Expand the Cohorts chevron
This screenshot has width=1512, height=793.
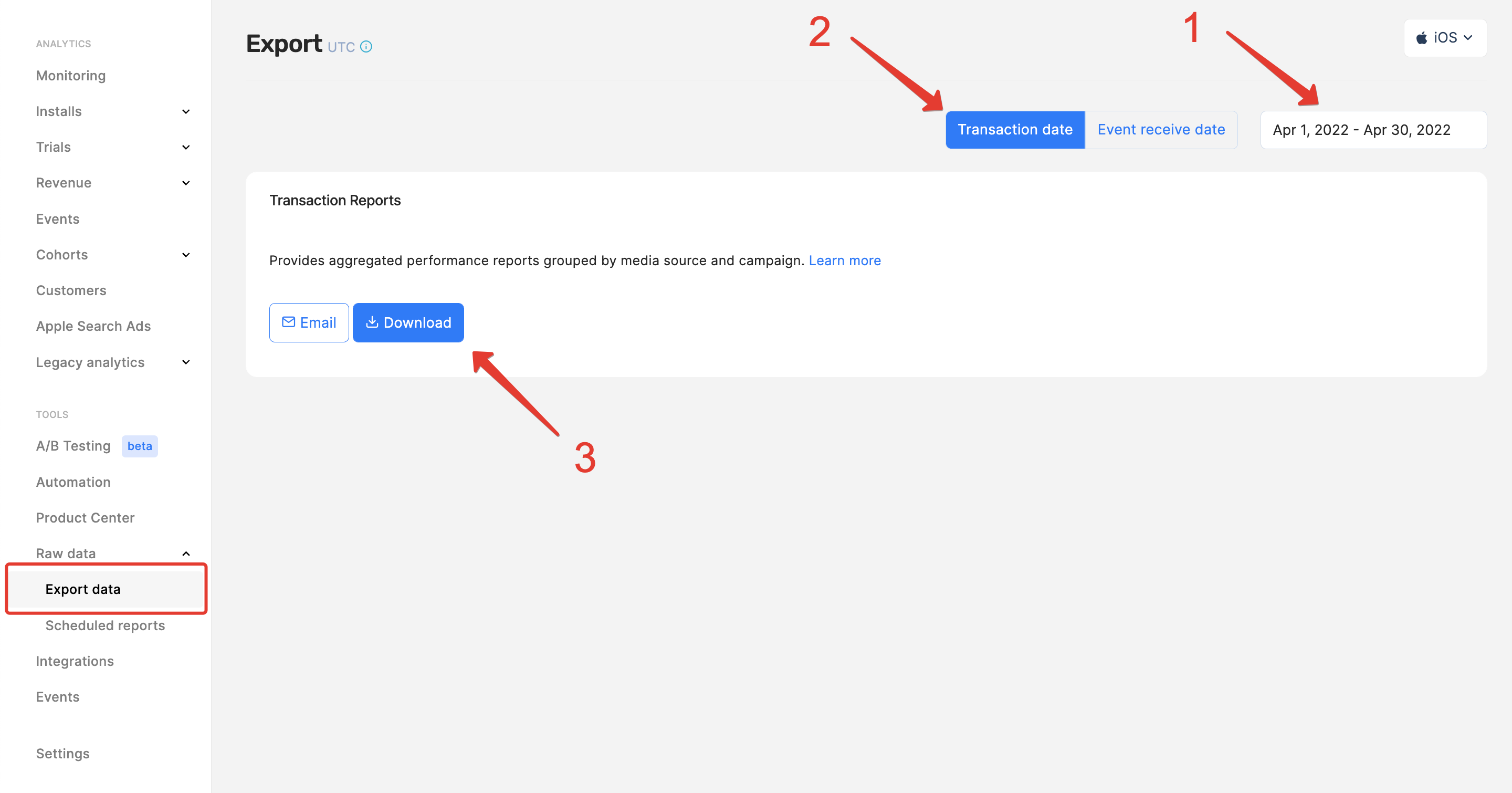186,255
